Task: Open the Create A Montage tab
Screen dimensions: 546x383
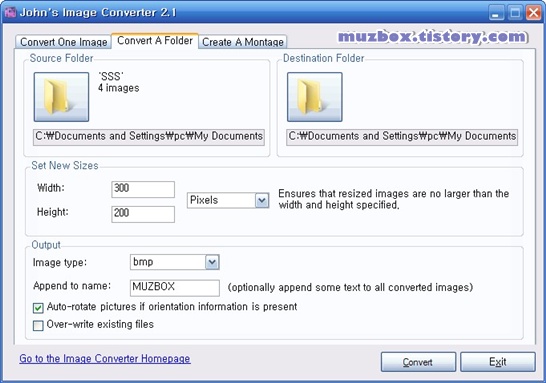Action: [x=243, y=42]
